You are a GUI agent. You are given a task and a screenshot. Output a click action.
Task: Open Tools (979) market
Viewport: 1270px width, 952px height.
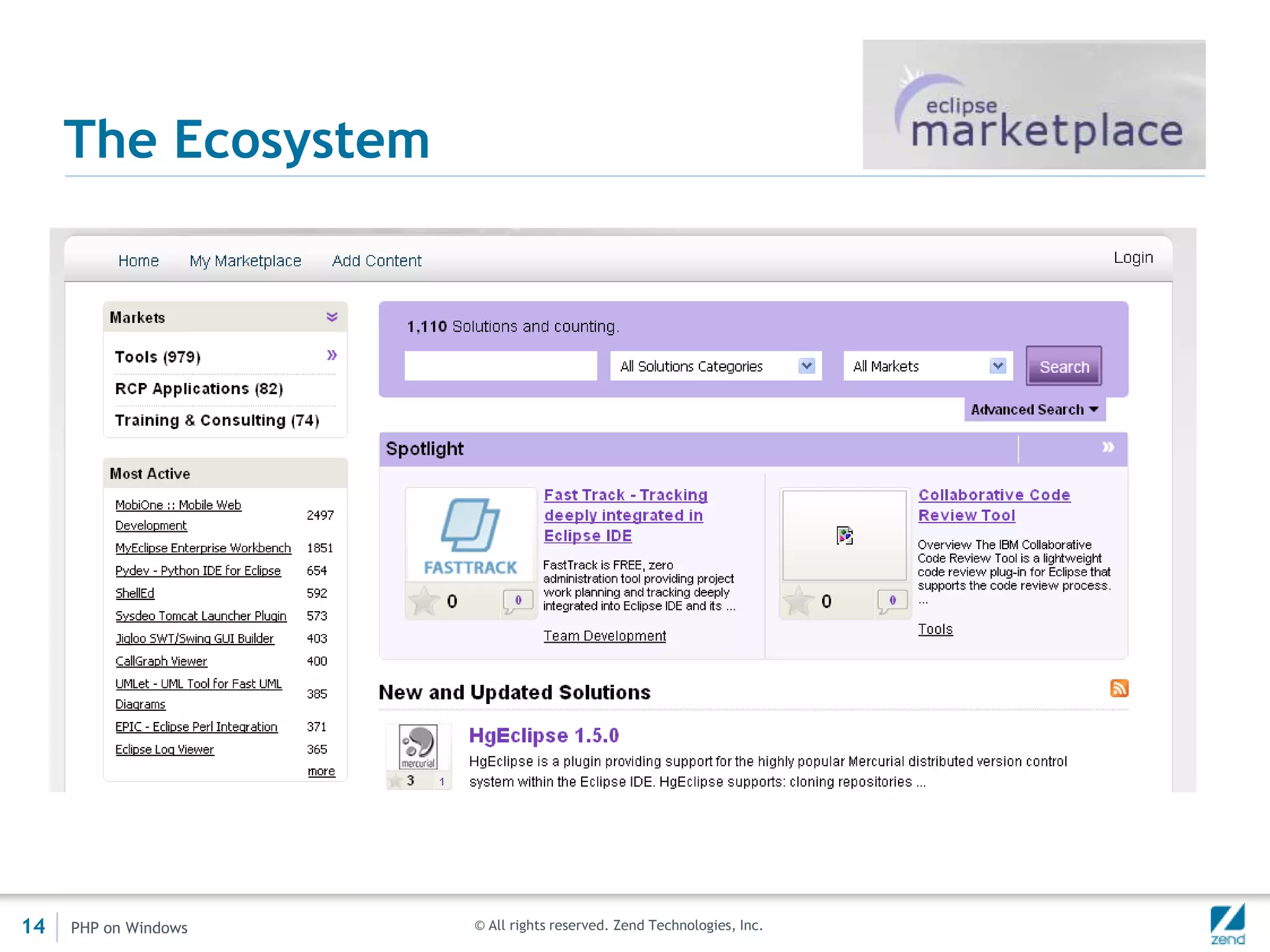coord(158,357)
